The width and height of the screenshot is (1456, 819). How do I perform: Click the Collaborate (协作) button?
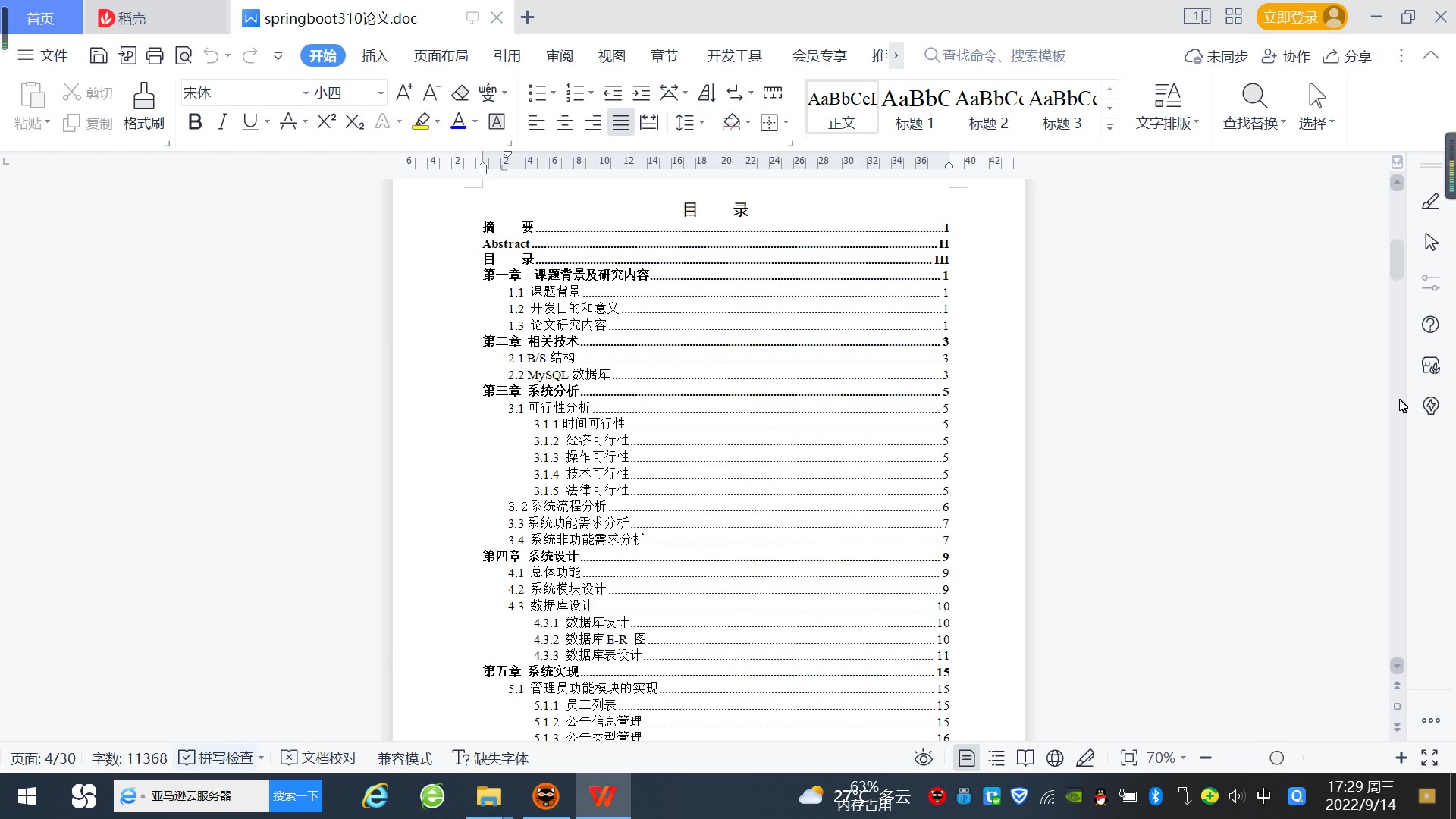click(1286, 56)
